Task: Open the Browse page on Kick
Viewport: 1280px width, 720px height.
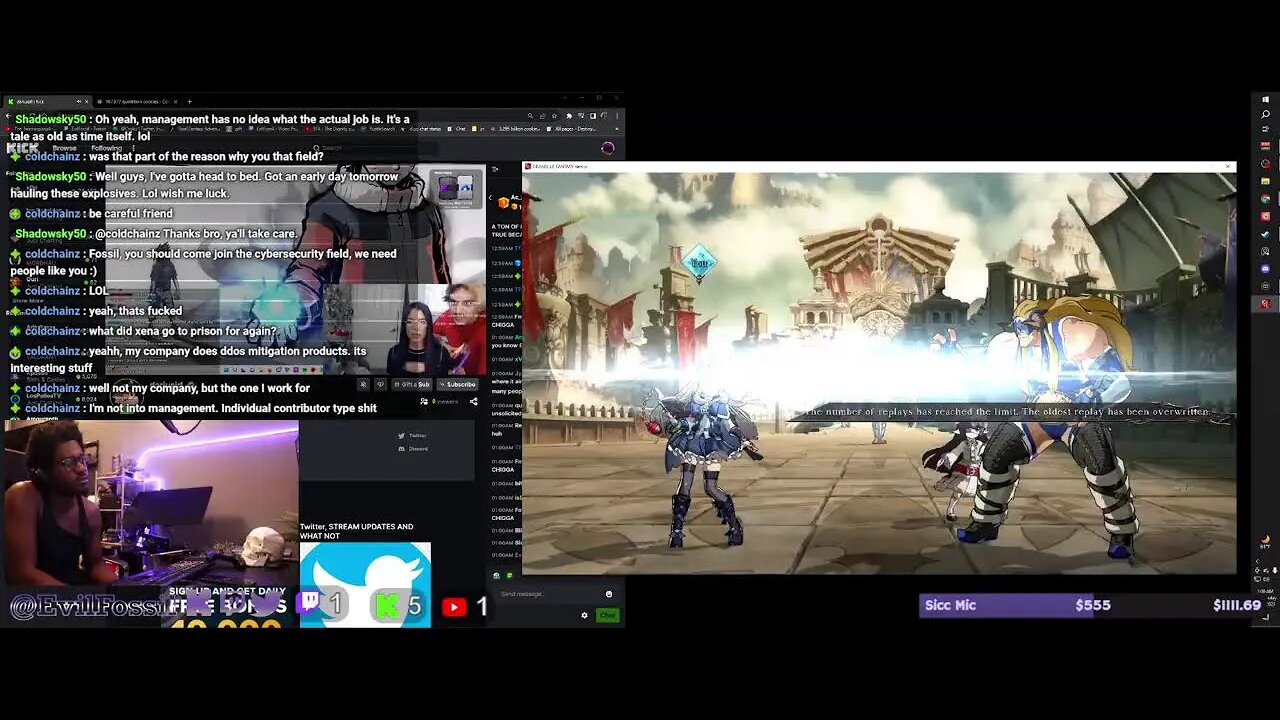Action: [x=64, y=148]
